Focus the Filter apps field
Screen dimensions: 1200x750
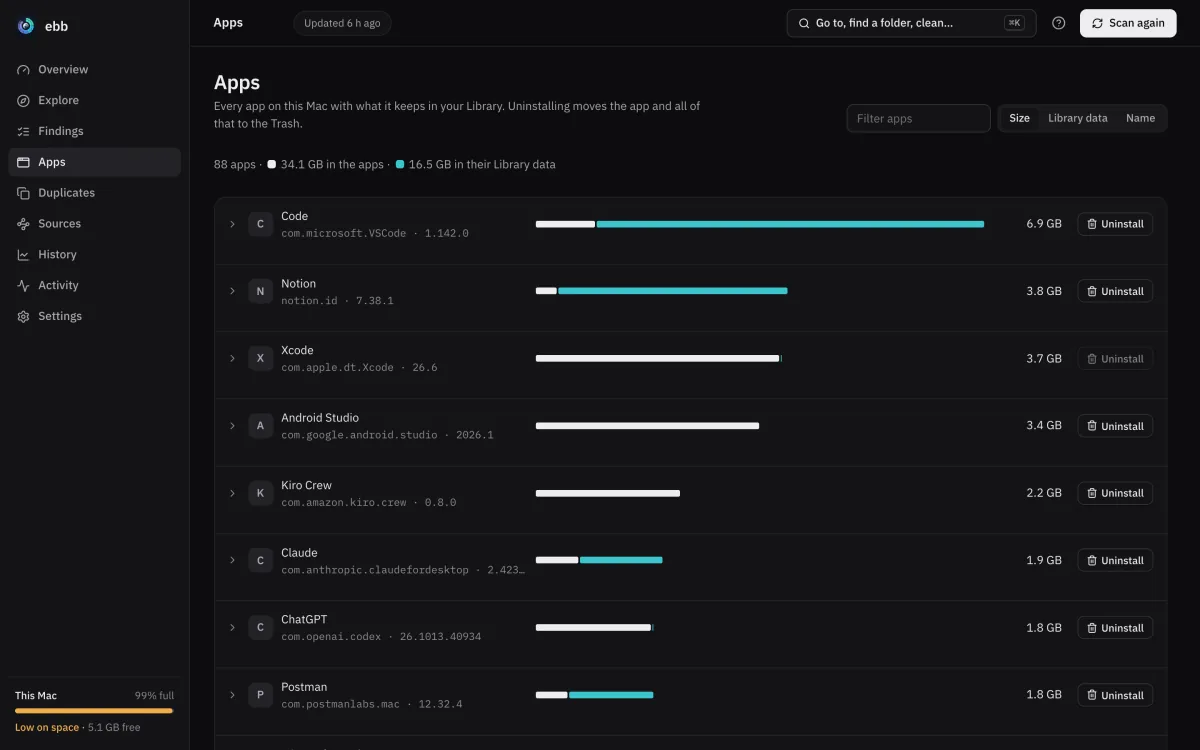click(918, 118)
